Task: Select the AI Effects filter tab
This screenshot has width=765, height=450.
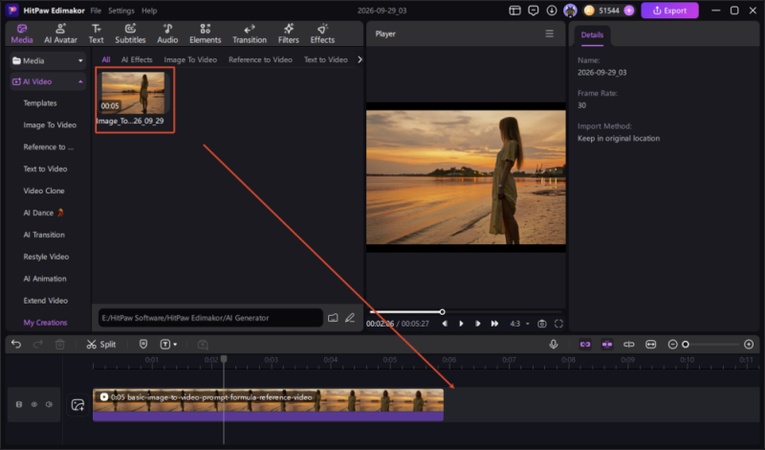Action: click(137, 60)
